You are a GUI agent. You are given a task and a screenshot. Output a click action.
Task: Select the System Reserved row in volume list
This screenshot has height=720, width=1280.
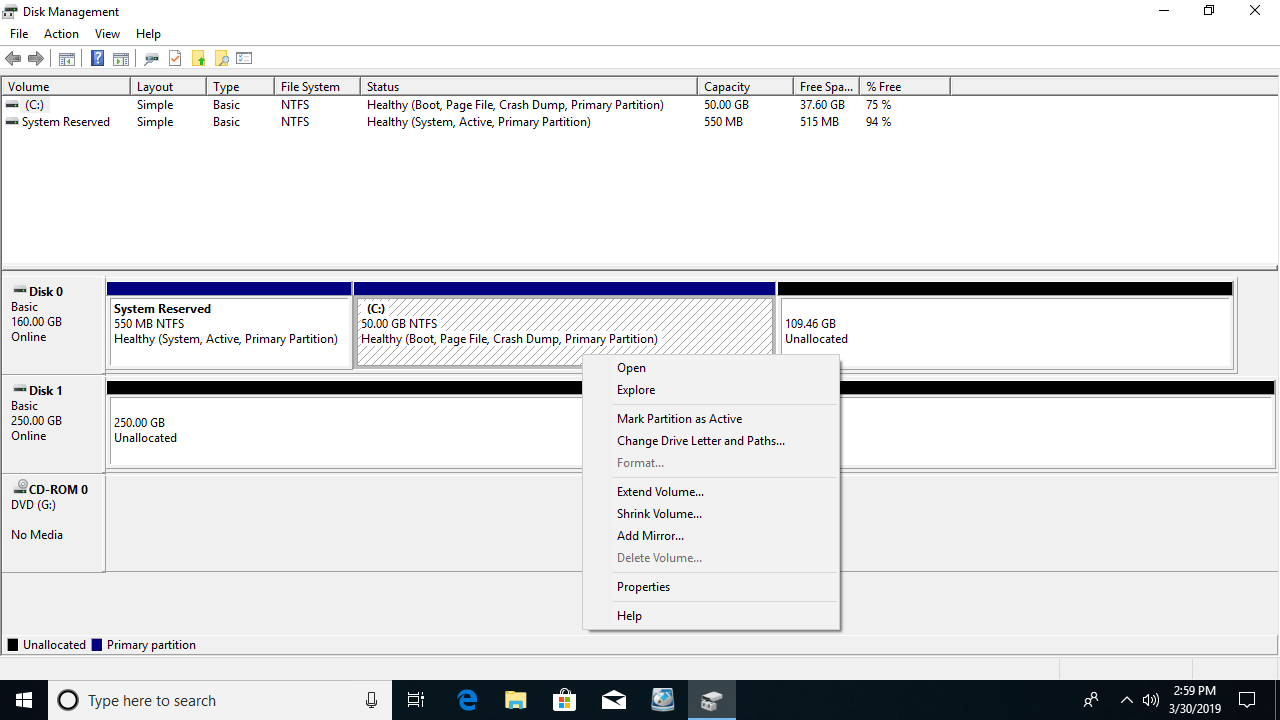(x=66, y=122)
